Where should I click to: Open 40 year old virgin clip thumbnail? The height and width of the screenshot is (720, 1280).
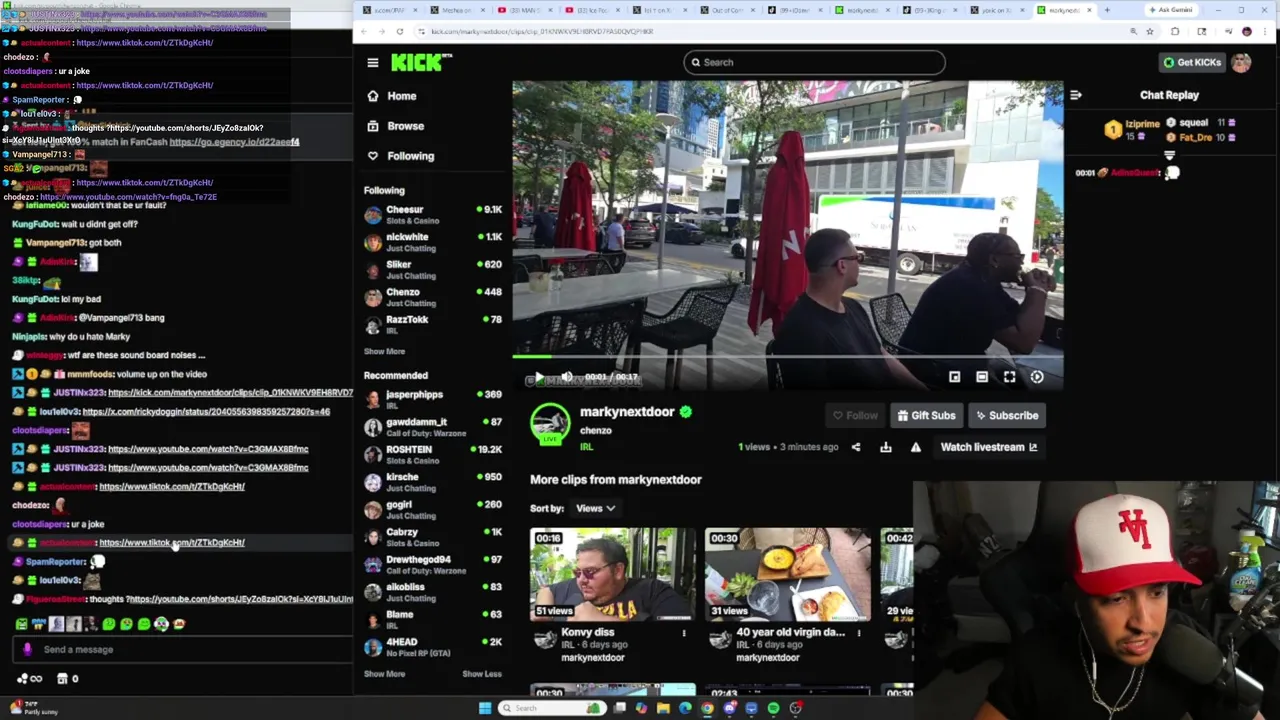787,575
